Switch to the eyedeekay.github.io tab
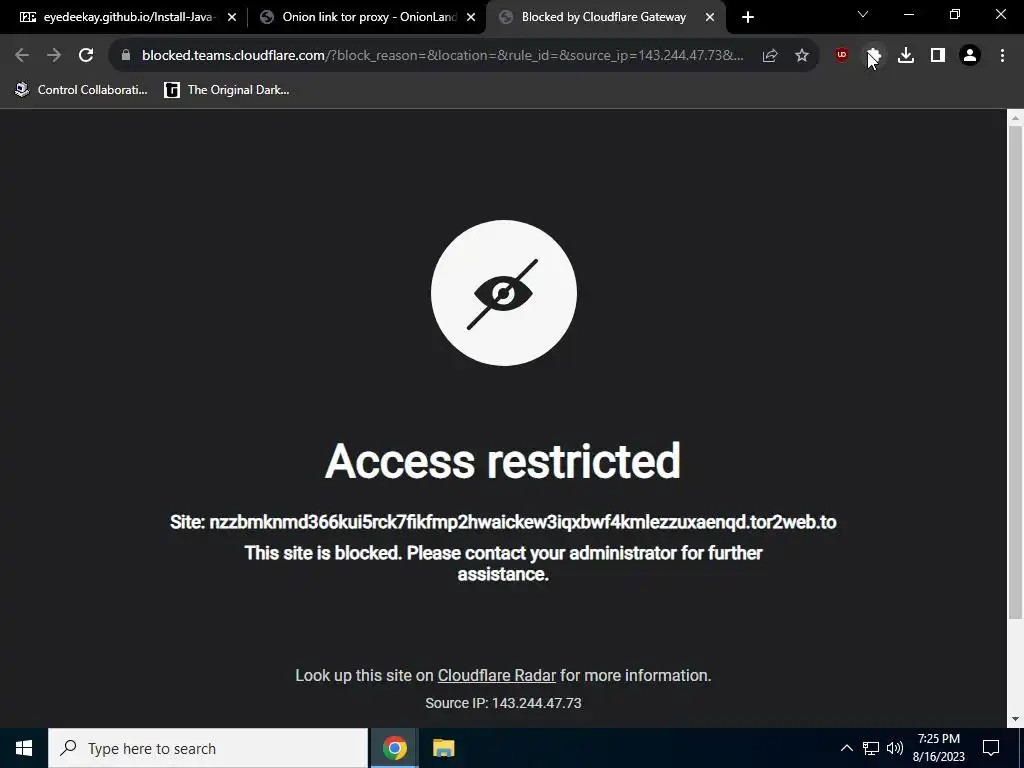Screen dimensions: 1024x768 tap(128, 17)
